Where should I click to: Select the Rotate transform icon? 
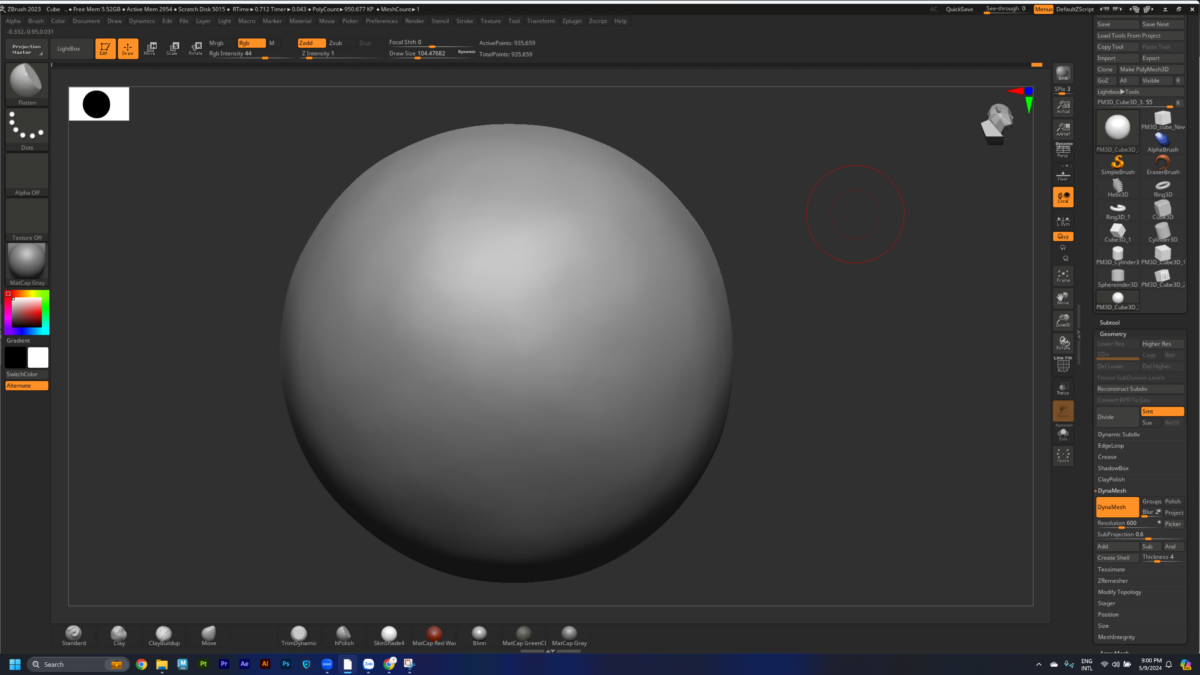click(x=196, y=48)
